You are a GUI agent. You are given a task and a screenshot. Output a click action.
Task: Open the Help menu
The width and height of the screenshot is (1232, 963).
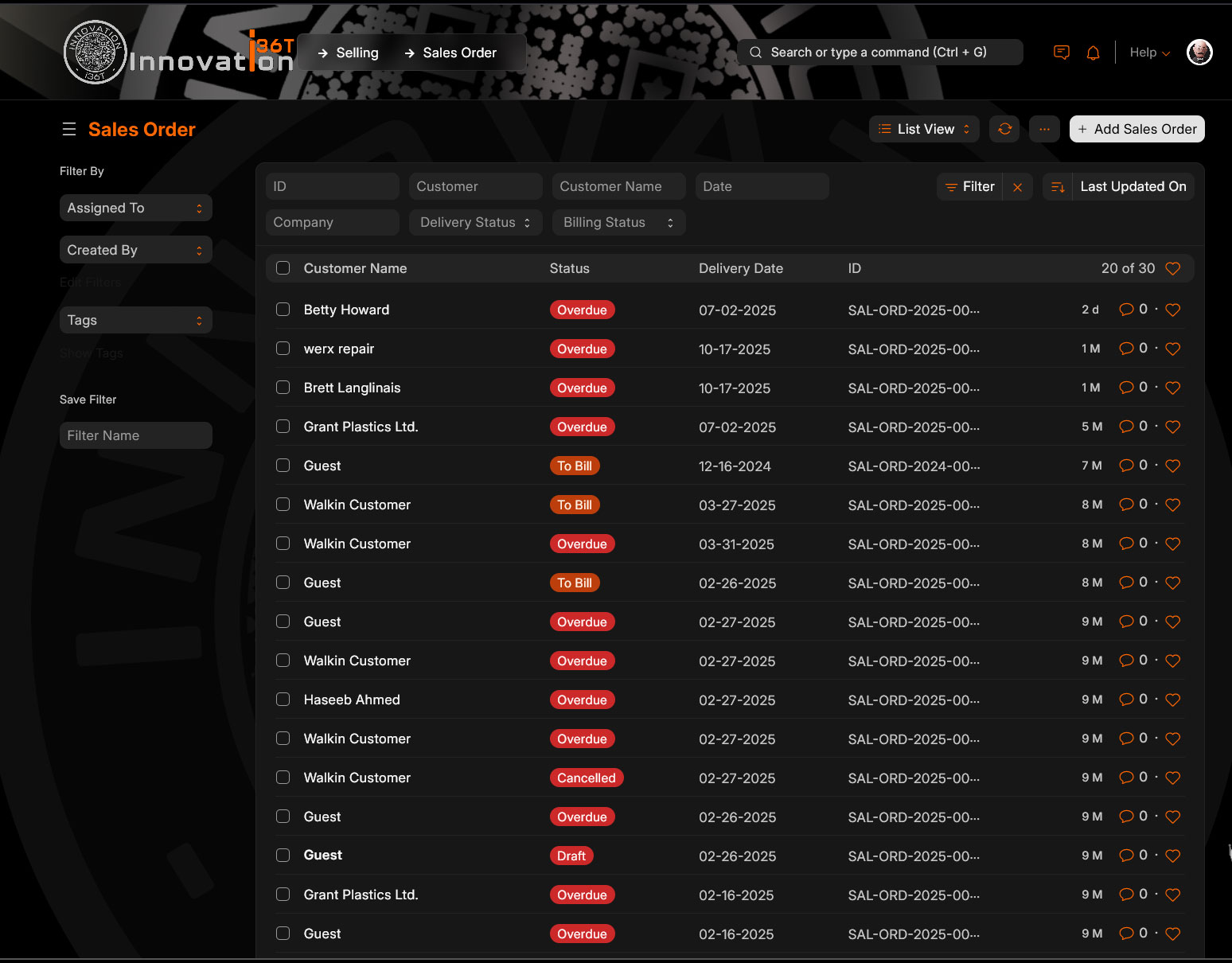[x=1149, y=53]
